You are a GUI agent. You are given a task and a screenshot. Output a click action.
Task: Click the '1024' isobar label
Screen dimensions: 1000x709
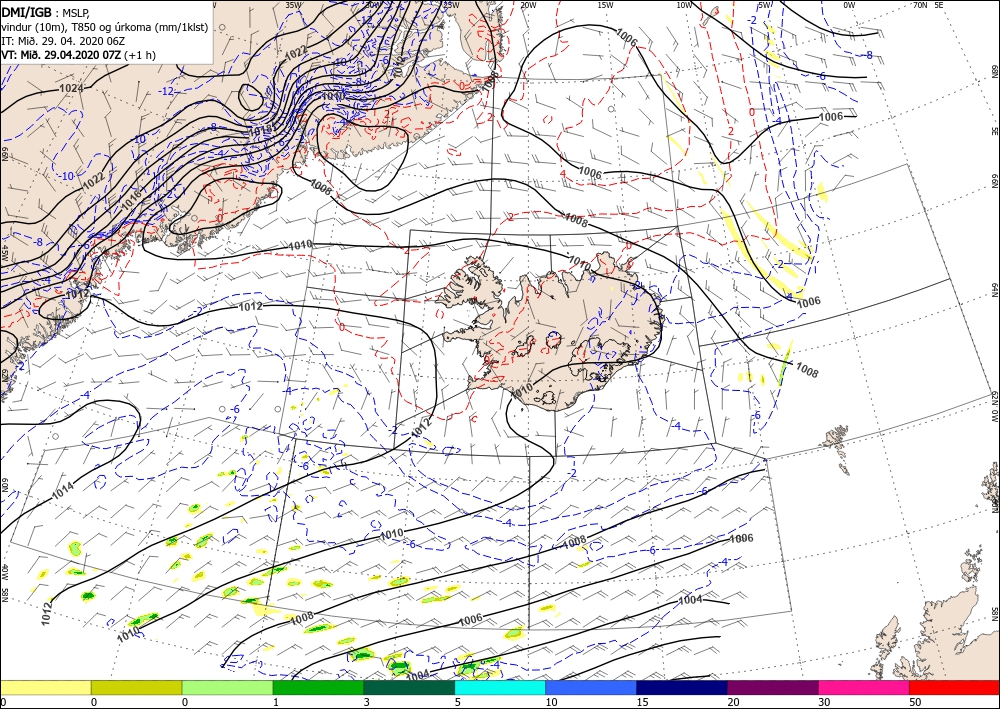71,88
